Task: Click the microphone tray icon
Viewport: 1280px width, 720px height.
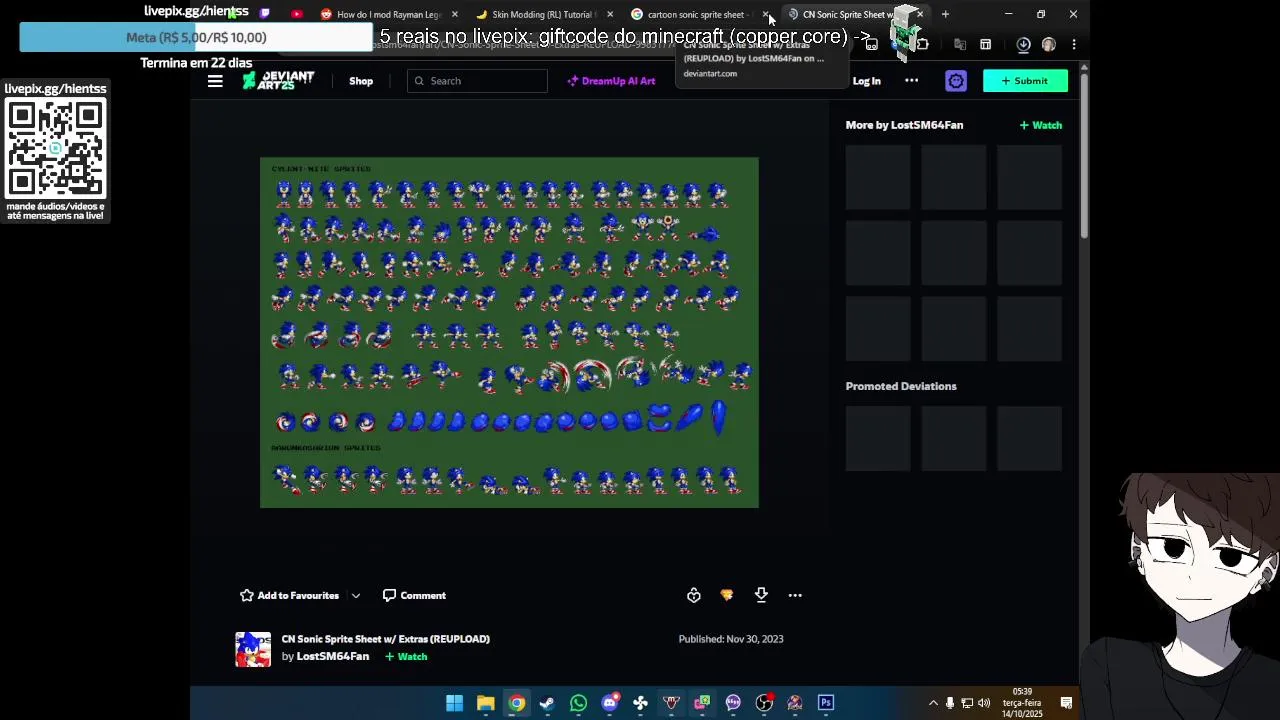Action: 950,703
